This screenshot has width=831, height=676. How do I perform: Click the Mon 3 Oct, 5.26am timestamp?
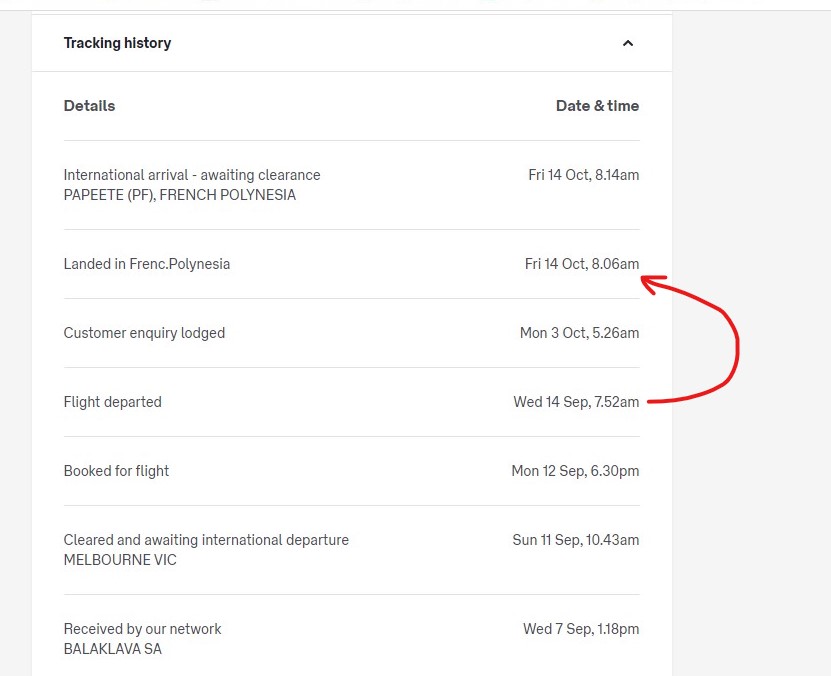(x=579, y=333)
